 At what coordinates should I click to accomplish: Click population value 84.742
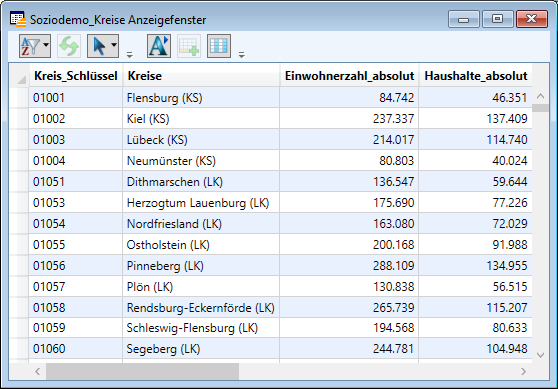[349, 98]
